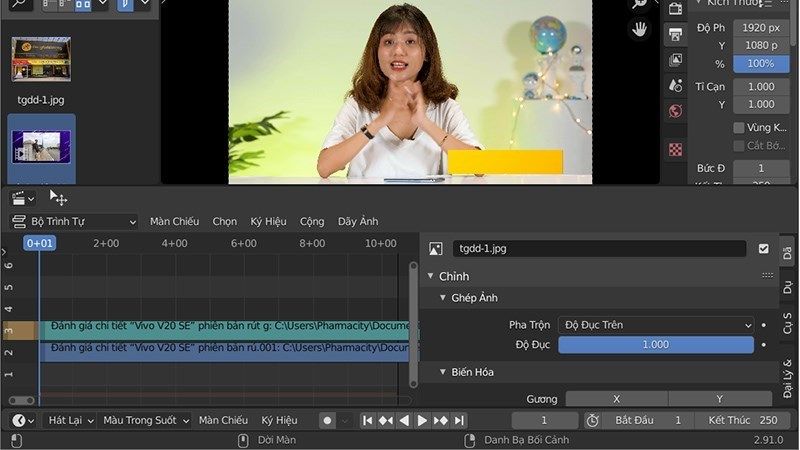Screen dimensions: 800x450
Task: Enable the Vùng K... checkbox
Action: click(738, 128)
